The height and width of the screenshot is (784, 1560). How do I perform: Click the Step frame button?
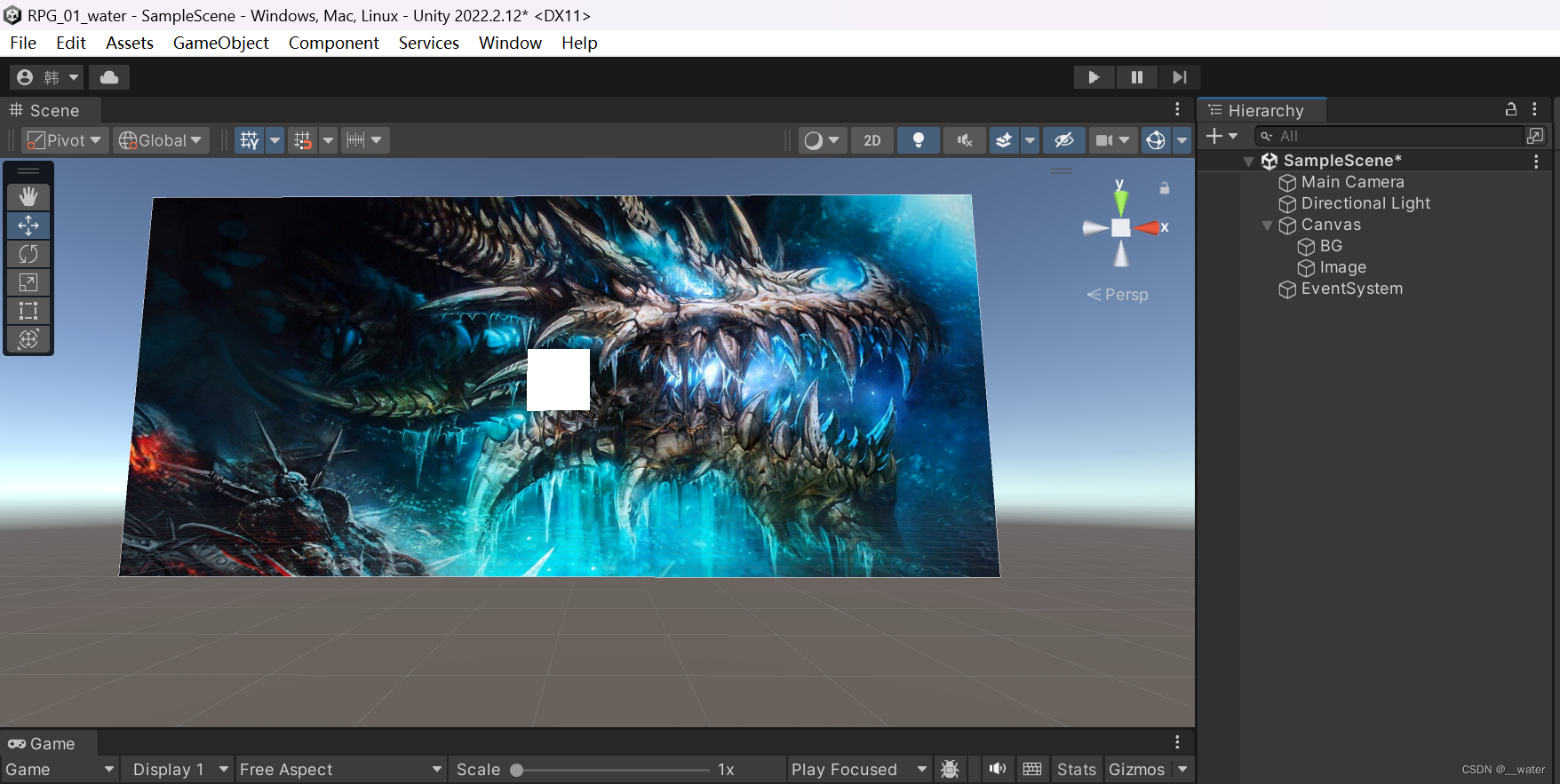tap(1179, 77)
